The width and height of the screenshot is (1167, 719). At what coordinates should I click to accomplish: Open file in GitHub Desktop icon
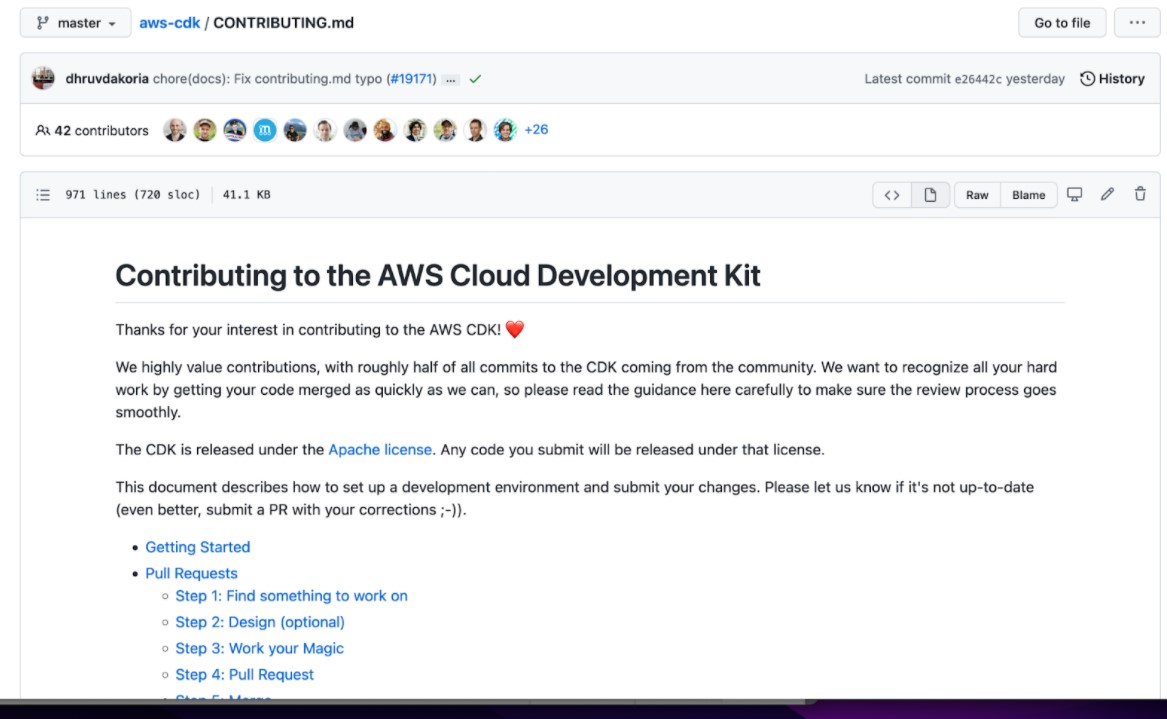click(1074, 194)
